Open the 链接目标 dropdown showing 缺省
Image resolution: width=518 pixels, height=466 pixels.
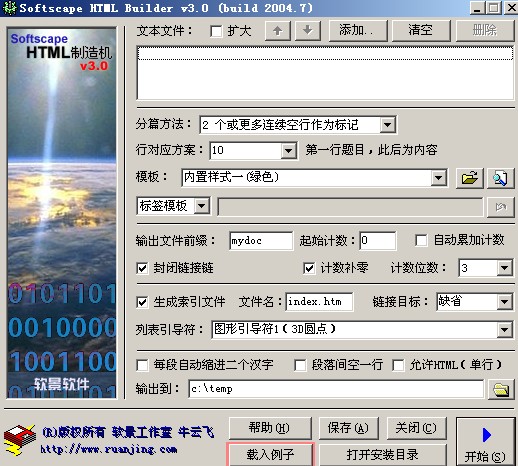click(504, 302)
